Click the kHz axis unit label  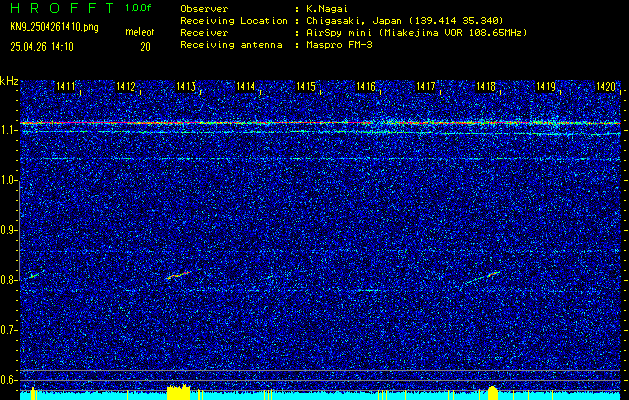[9, 81]
